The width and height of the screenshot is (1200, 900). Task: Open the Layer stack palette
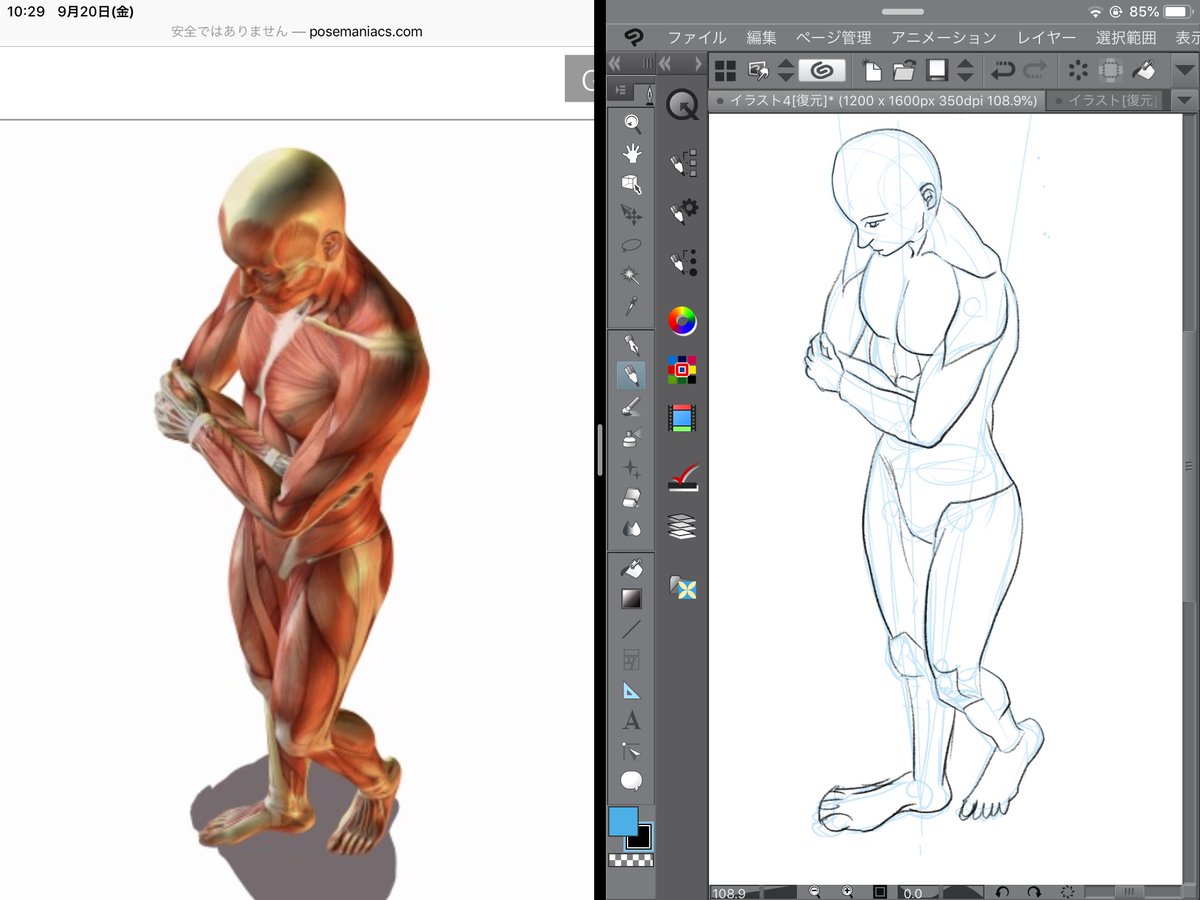pyautogui.click(x=683, y=526)
